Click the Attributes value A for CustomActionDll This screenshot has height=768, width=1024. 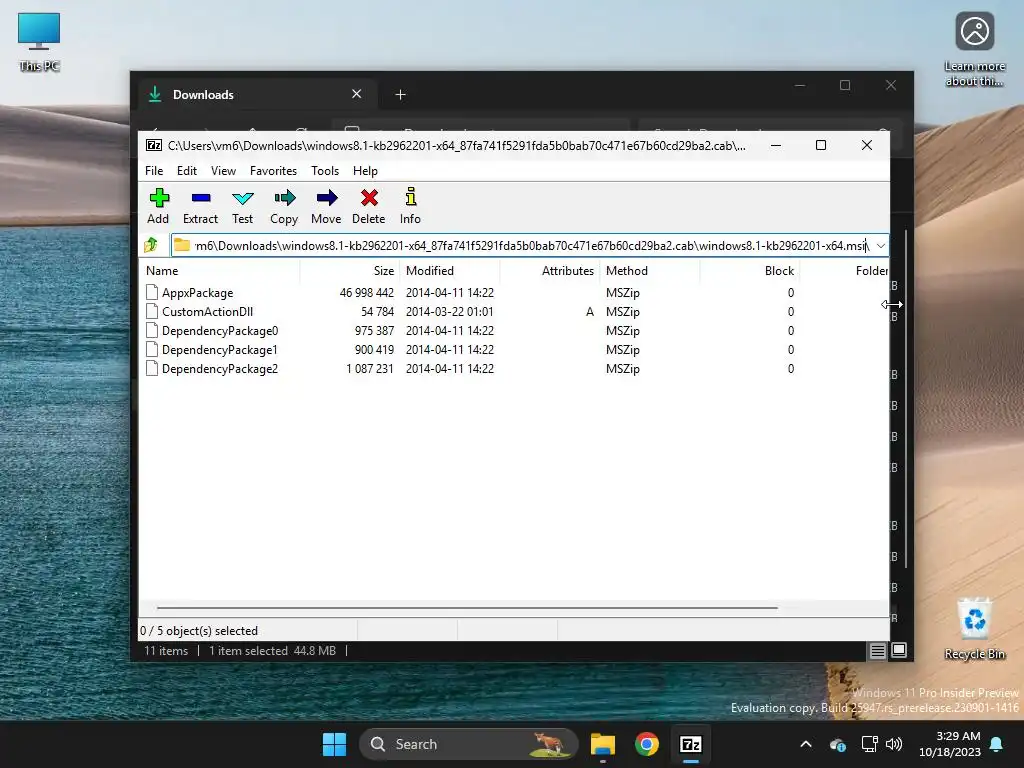(590, 312)
